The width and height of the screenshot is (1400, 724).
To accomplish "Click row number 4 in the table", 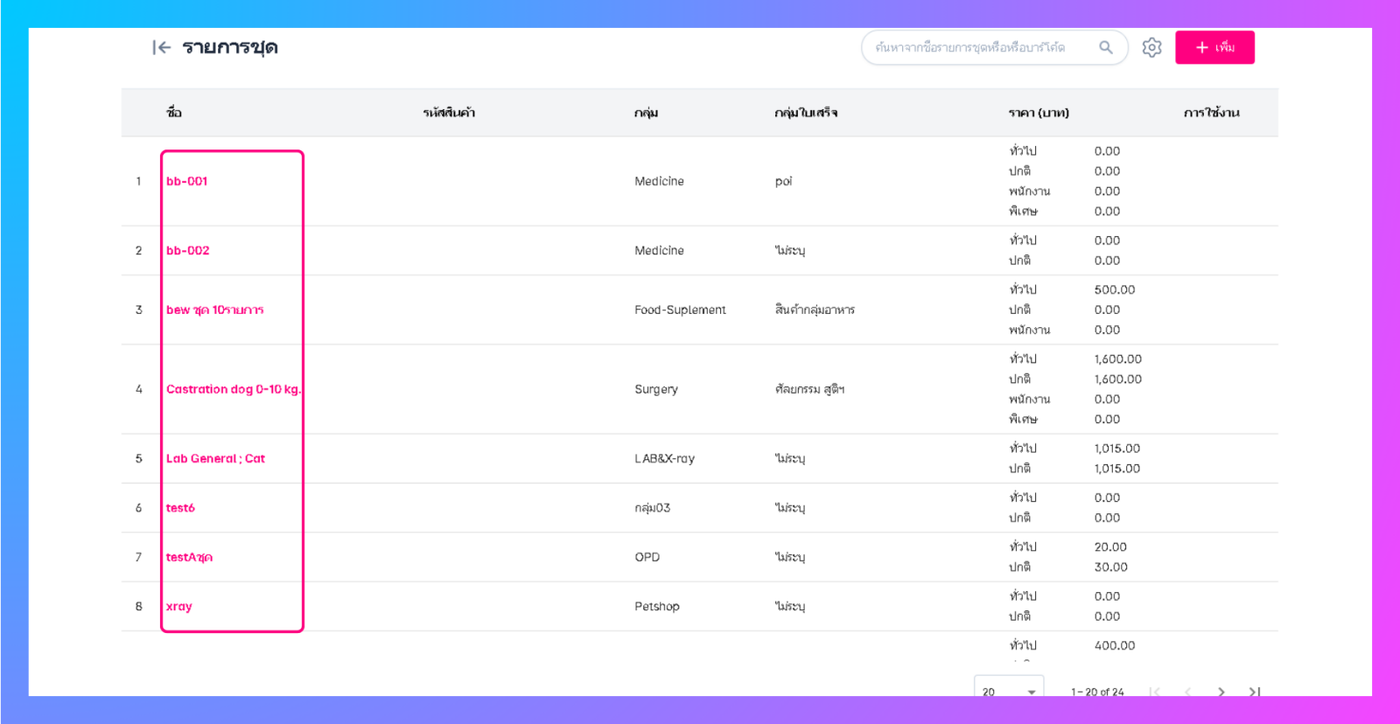I will point(139,389).
